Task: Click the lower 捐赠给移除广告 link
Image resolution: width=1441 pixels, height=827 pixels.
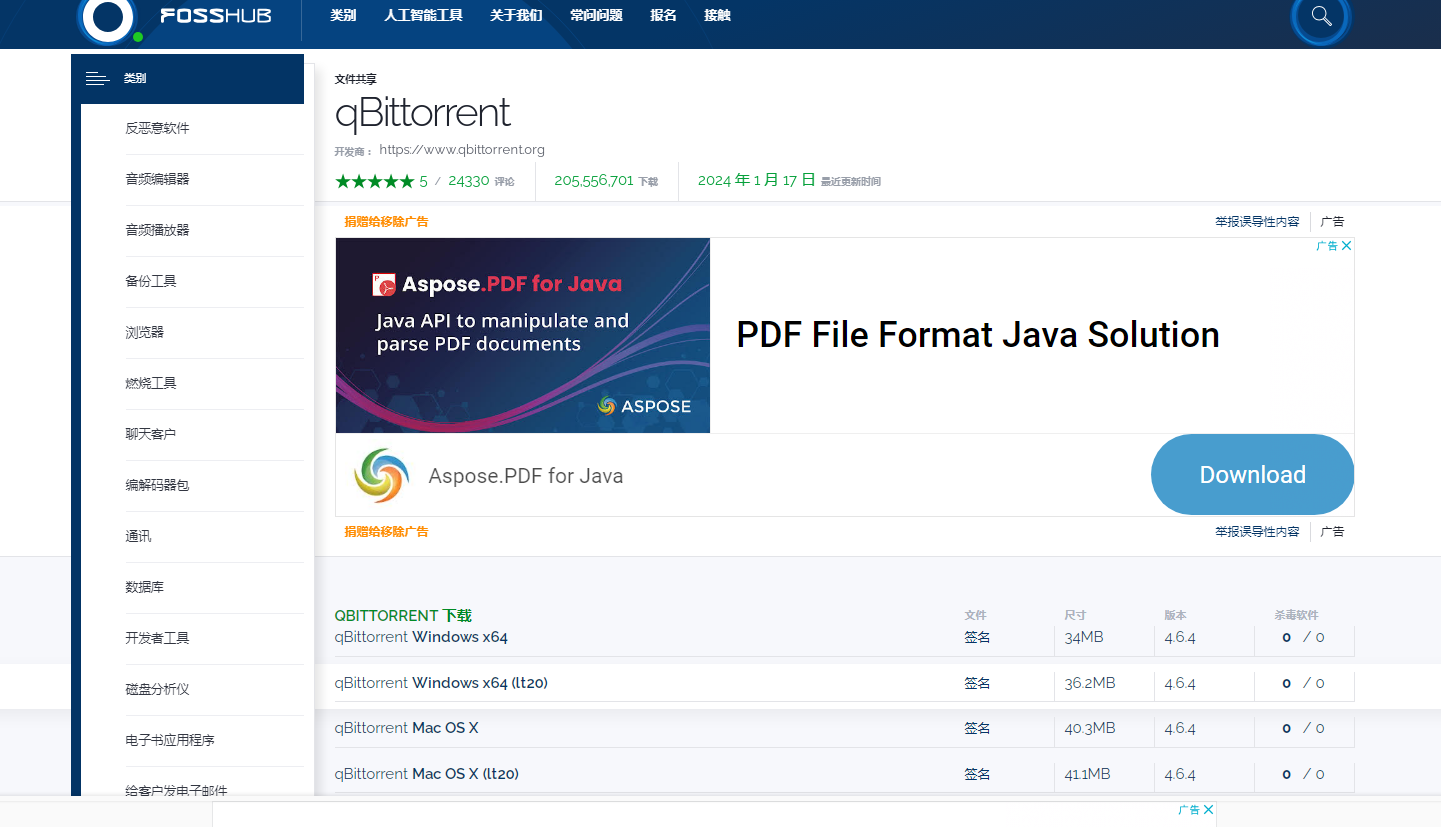Action: coord(386,532)
